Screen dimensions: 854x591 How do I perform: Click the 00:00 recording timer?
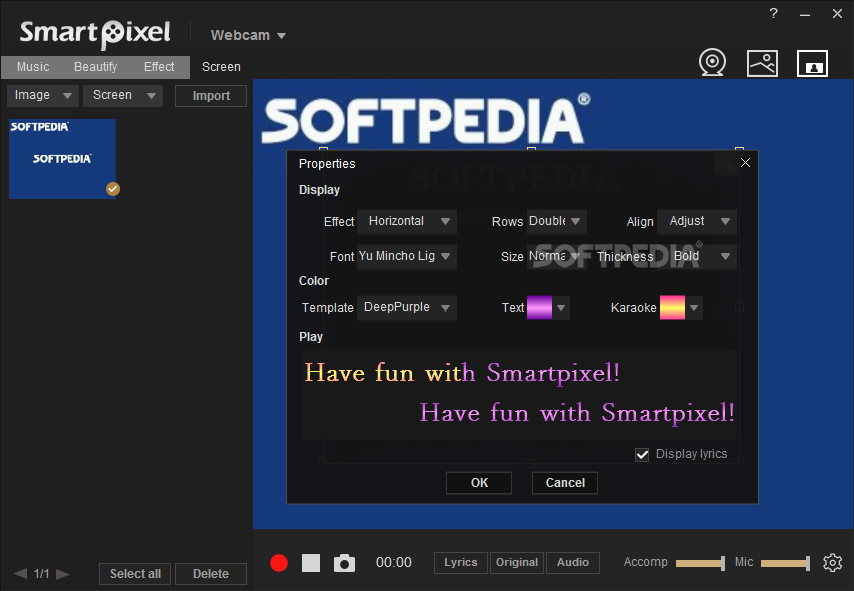tap(394, 563)
